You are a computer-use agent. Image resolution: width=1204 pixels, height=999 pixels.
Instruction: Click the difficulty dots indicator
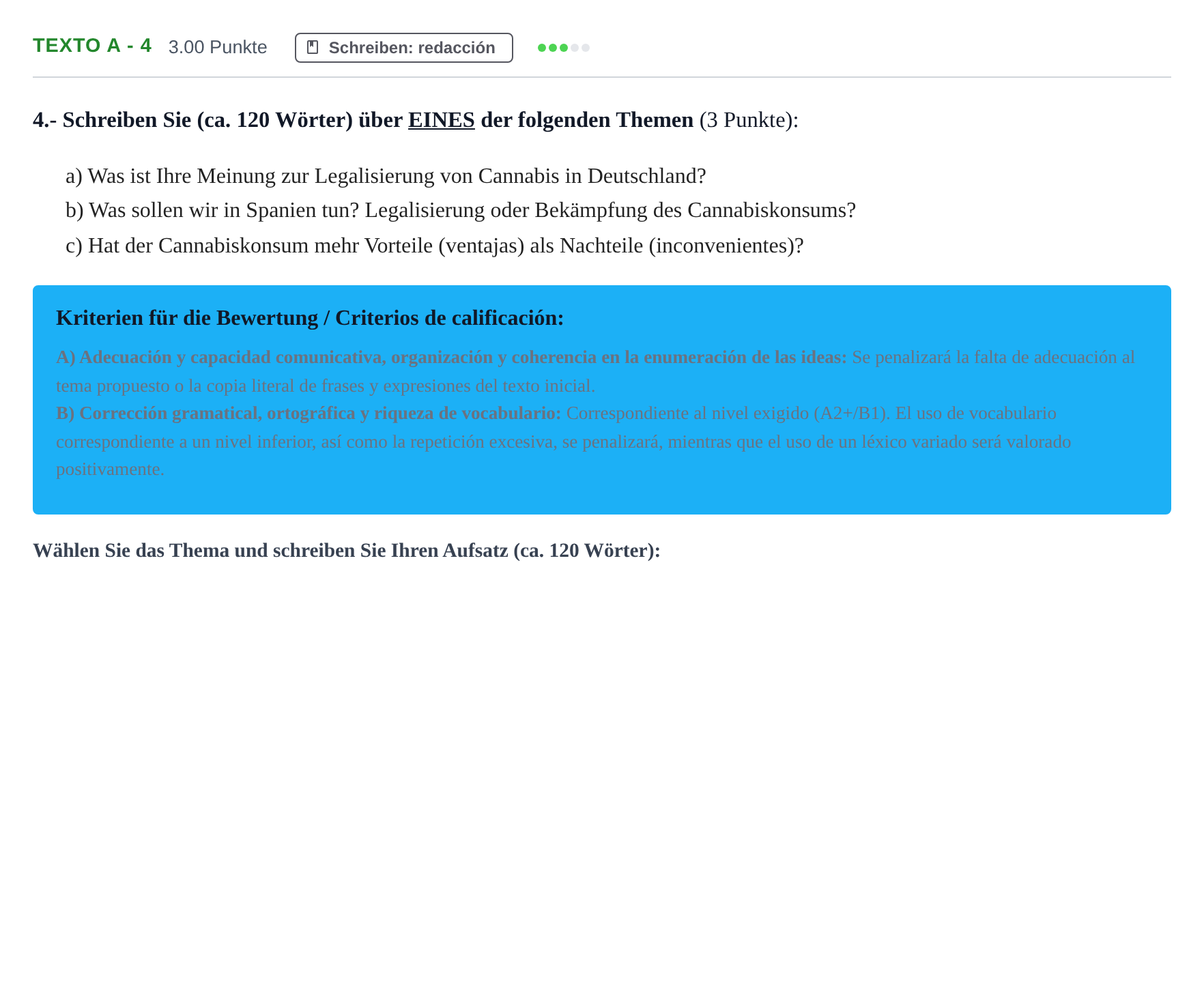click(x=564, y=48)
